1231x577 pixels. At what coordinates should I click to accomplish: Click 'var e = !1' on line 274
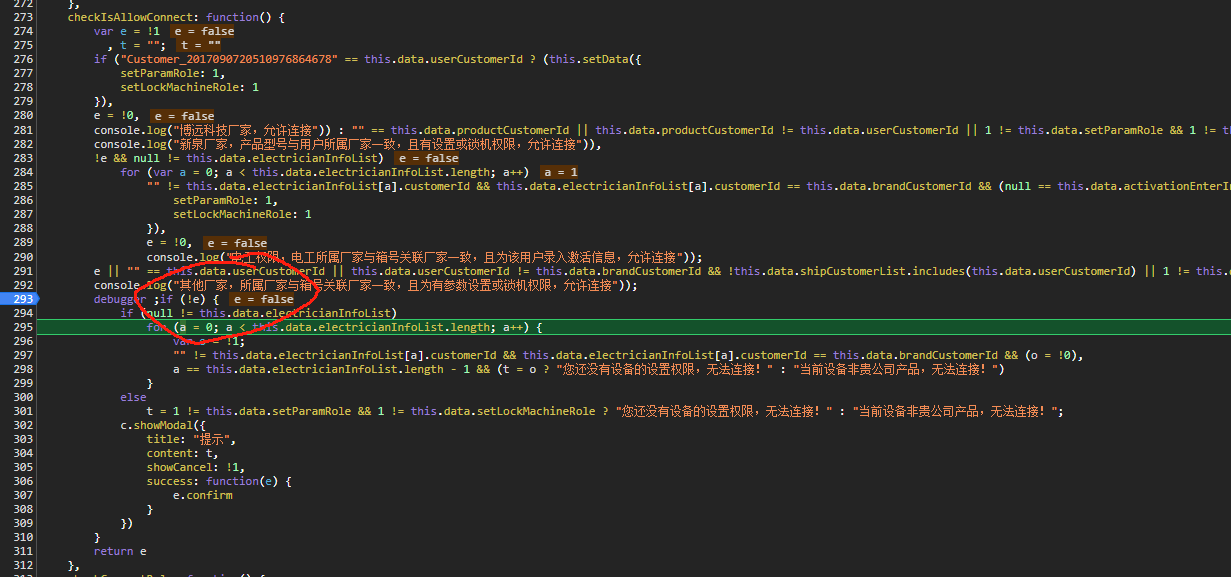[x=126, y=32]
